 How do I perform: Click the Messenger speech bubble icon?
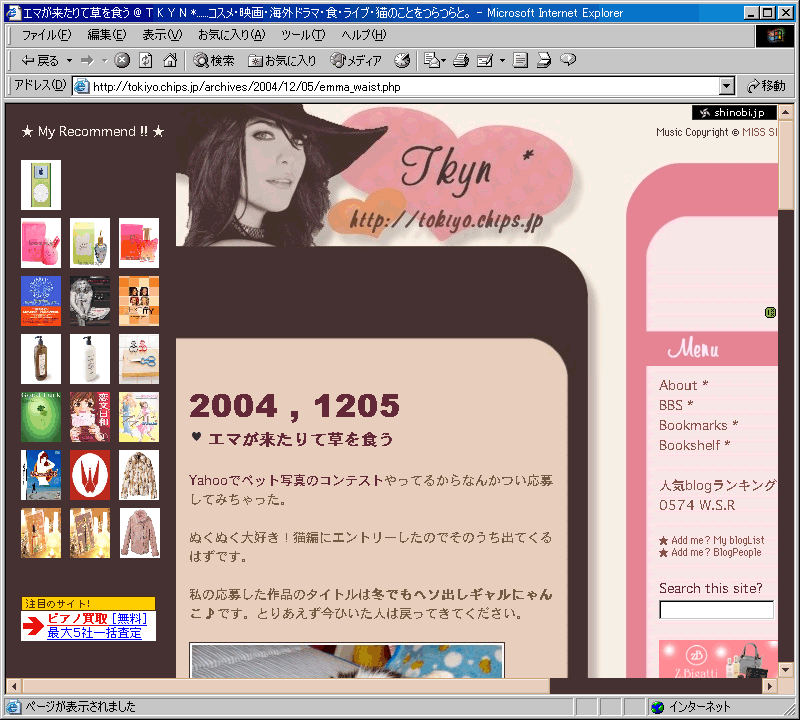568,60
